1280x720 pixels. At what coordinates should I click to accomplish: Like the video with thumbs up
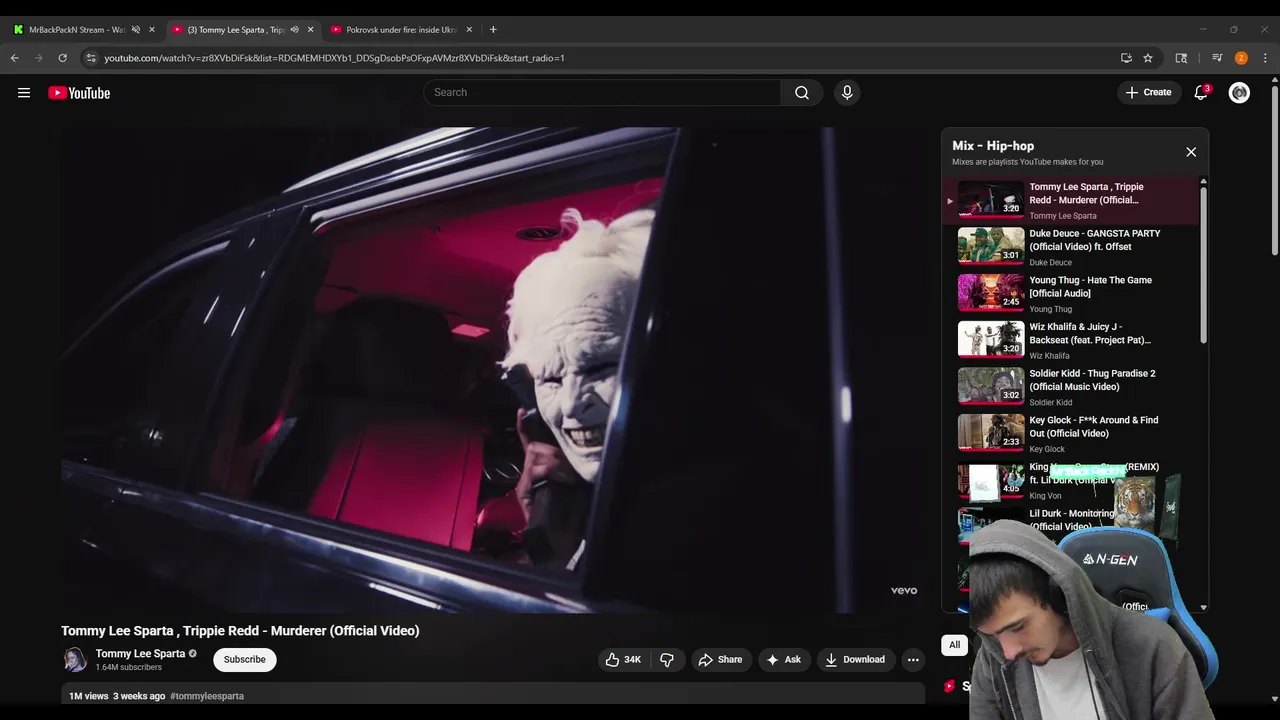point(624,659)
